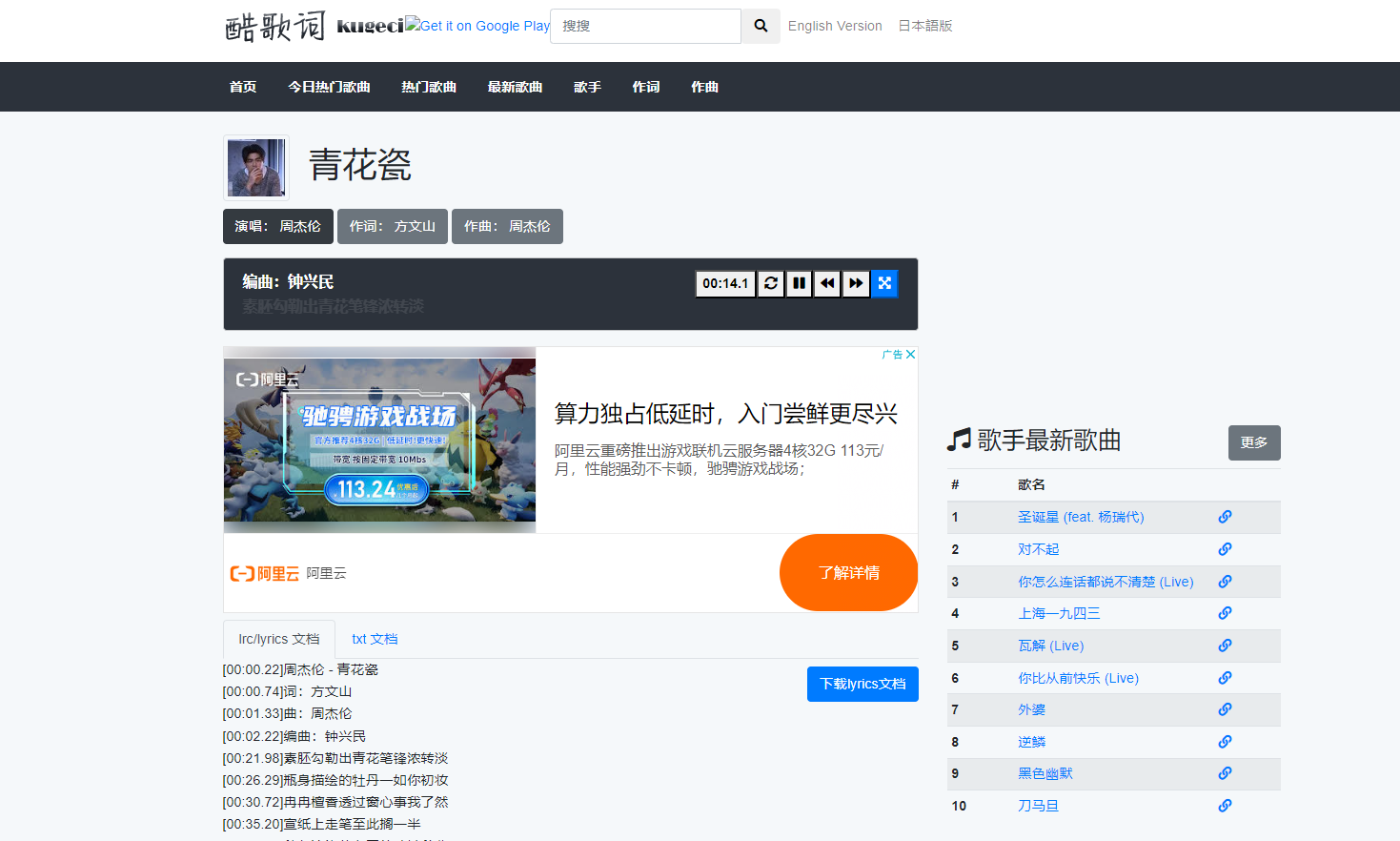Go to 首页 in the navigation bar
1400x841 pixels.
[x=243, y=87]
